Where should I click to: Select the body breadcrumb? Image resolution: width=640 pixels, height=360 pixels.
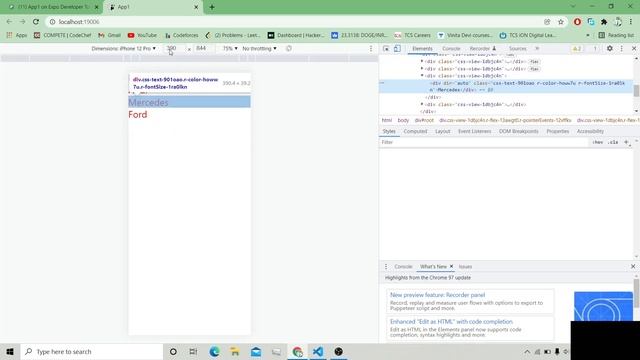pyautogui.click(x=403, y=120)
